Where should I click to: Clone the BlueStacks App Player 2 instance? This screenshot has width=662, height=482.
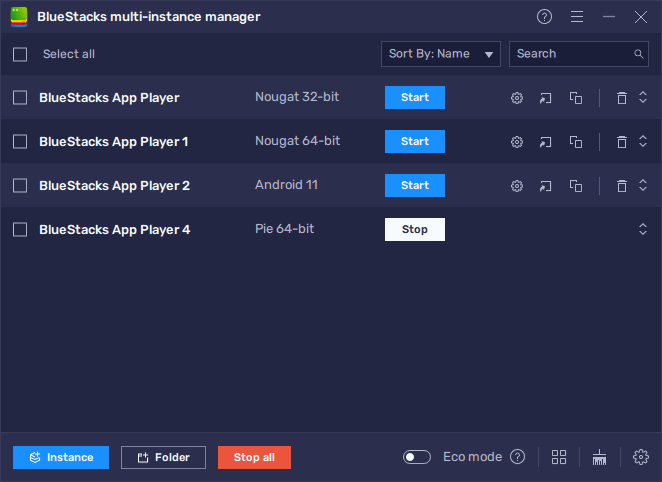point(576,186)
